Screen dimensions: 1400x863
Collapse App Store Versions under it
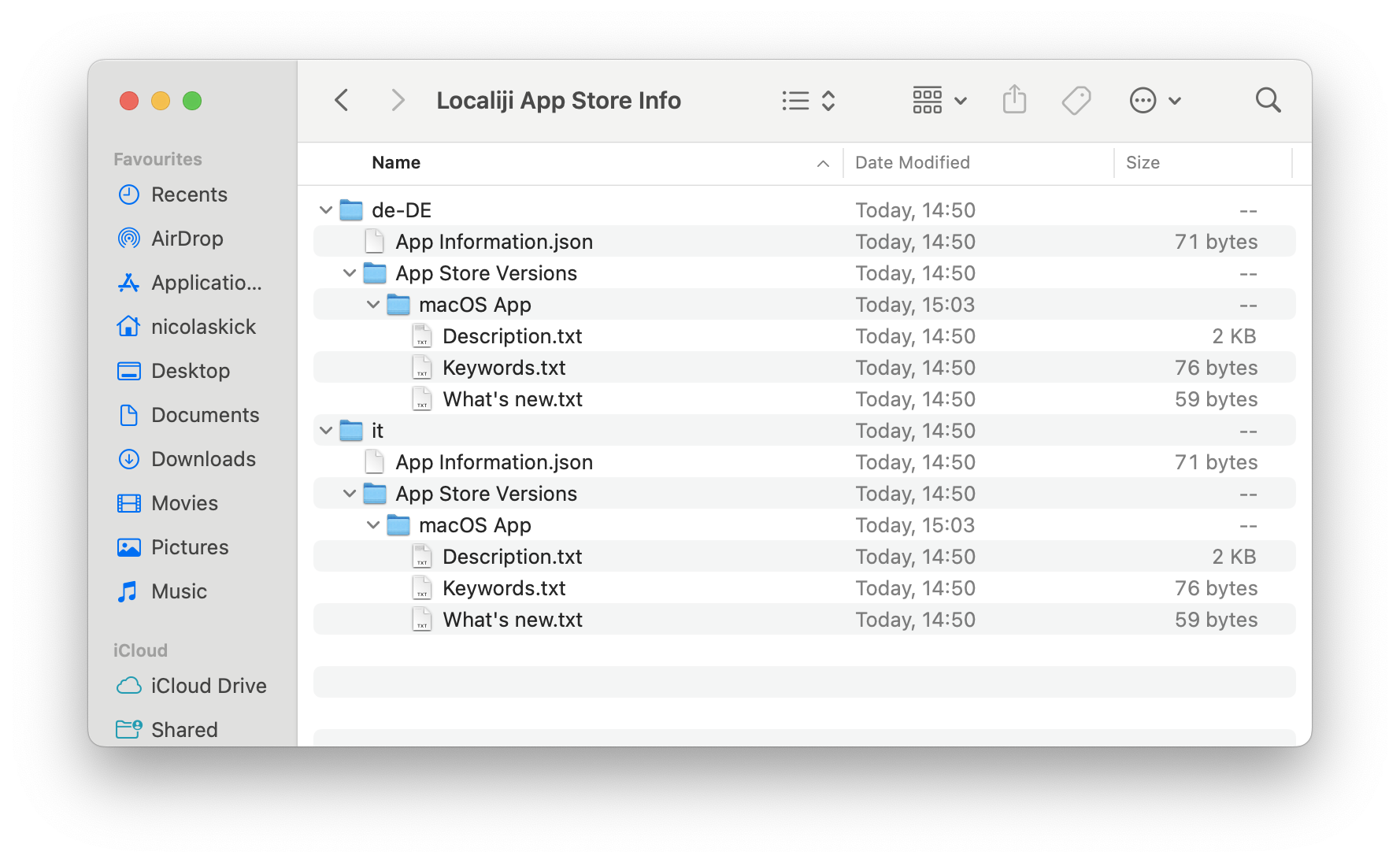click(350, 494)
